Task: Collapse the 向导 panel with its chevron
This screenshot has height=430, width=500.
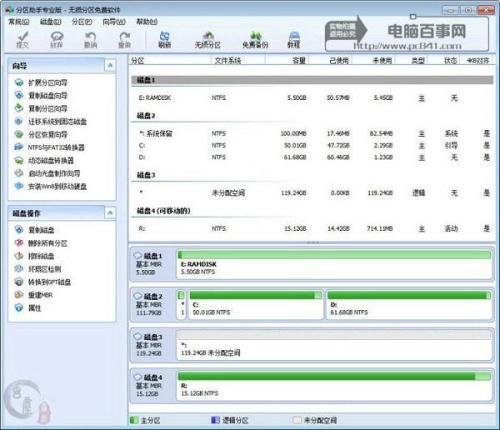Action: (110, 65)
